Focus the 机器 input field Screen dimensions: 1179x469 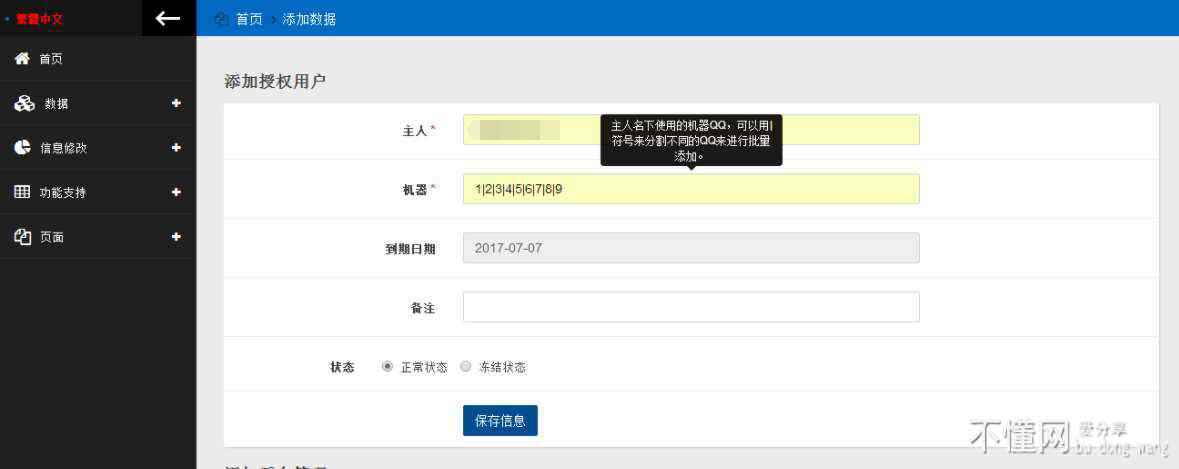691,189
